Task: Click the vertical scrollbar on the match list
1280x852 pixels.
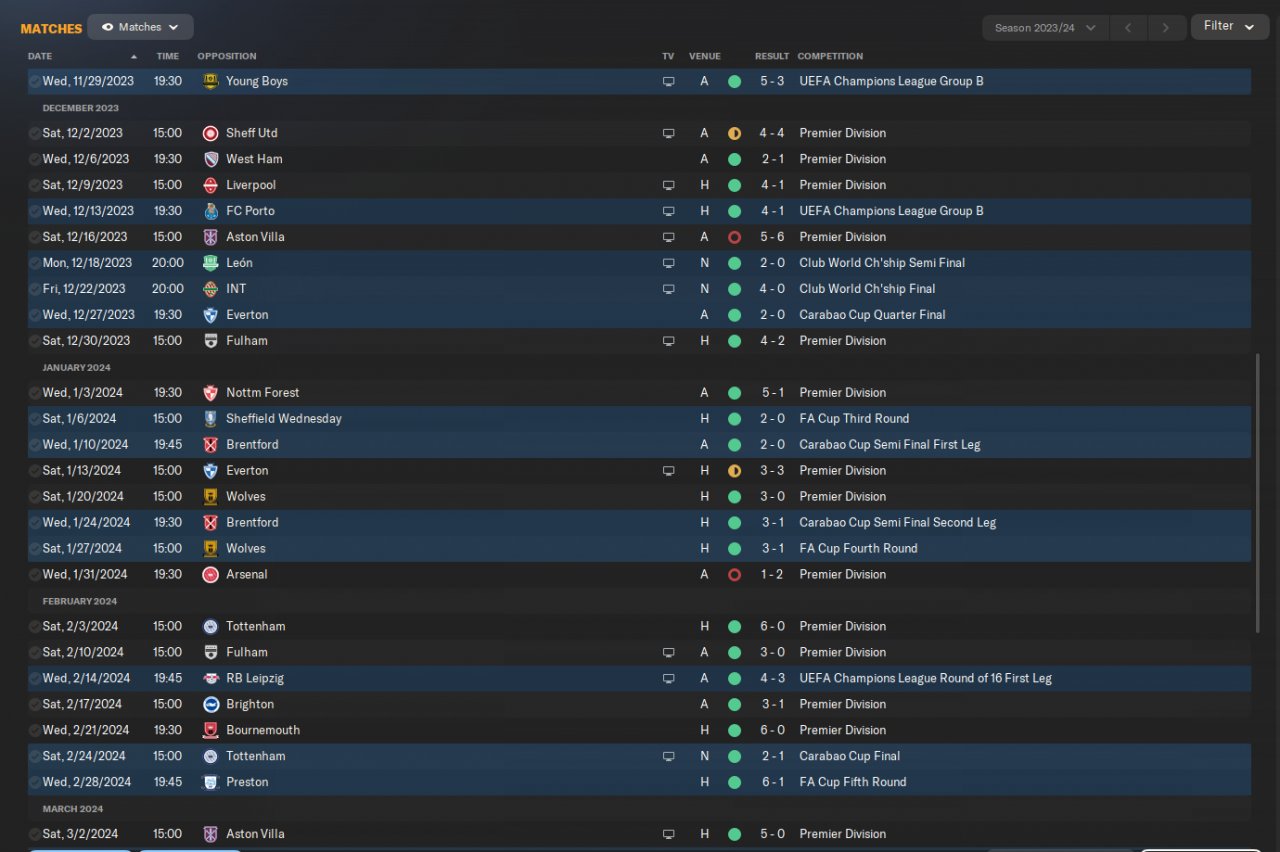Action: 1258,490
